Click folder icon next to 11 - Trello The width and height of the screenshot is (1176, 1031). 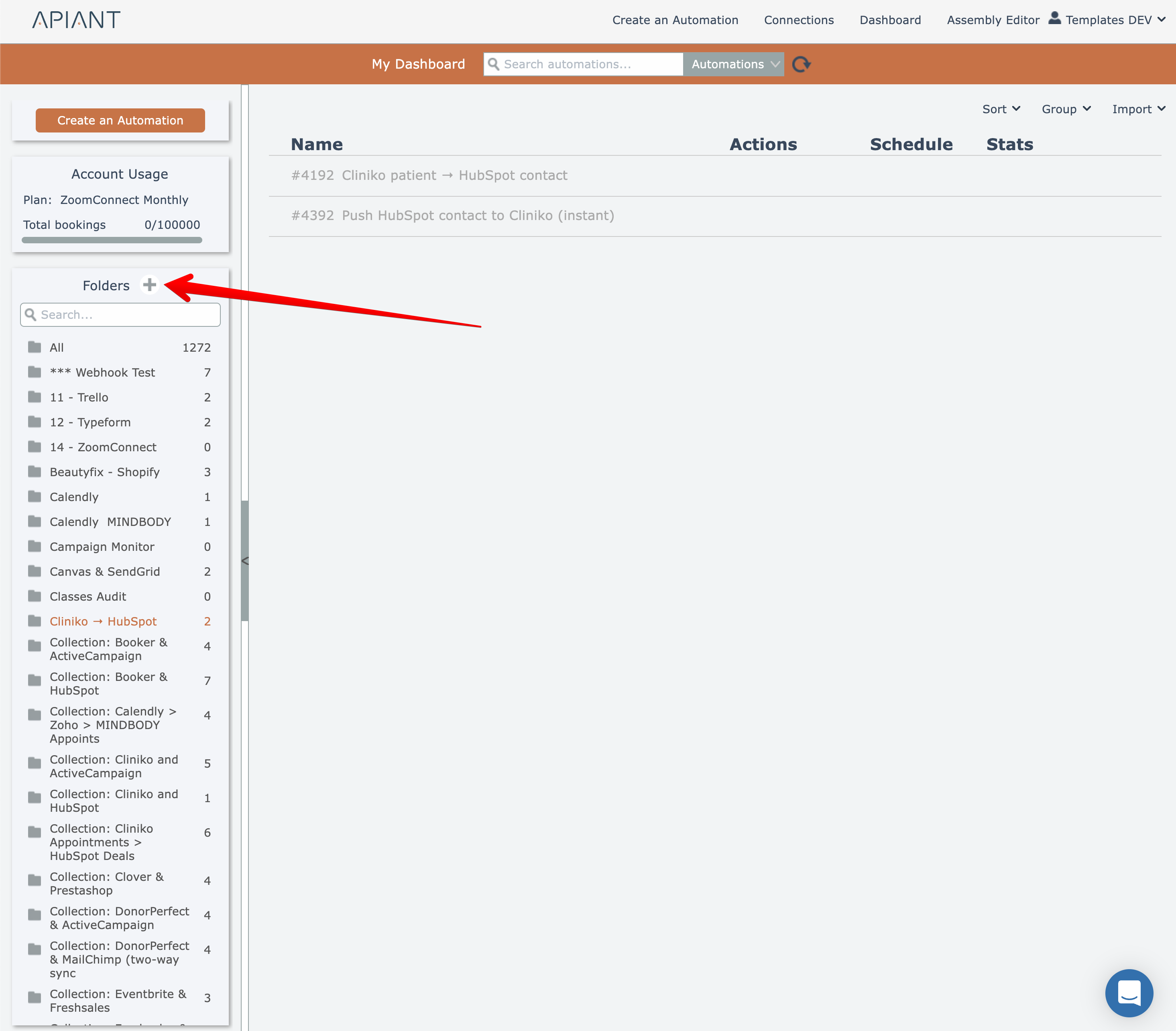pos(35,397)
